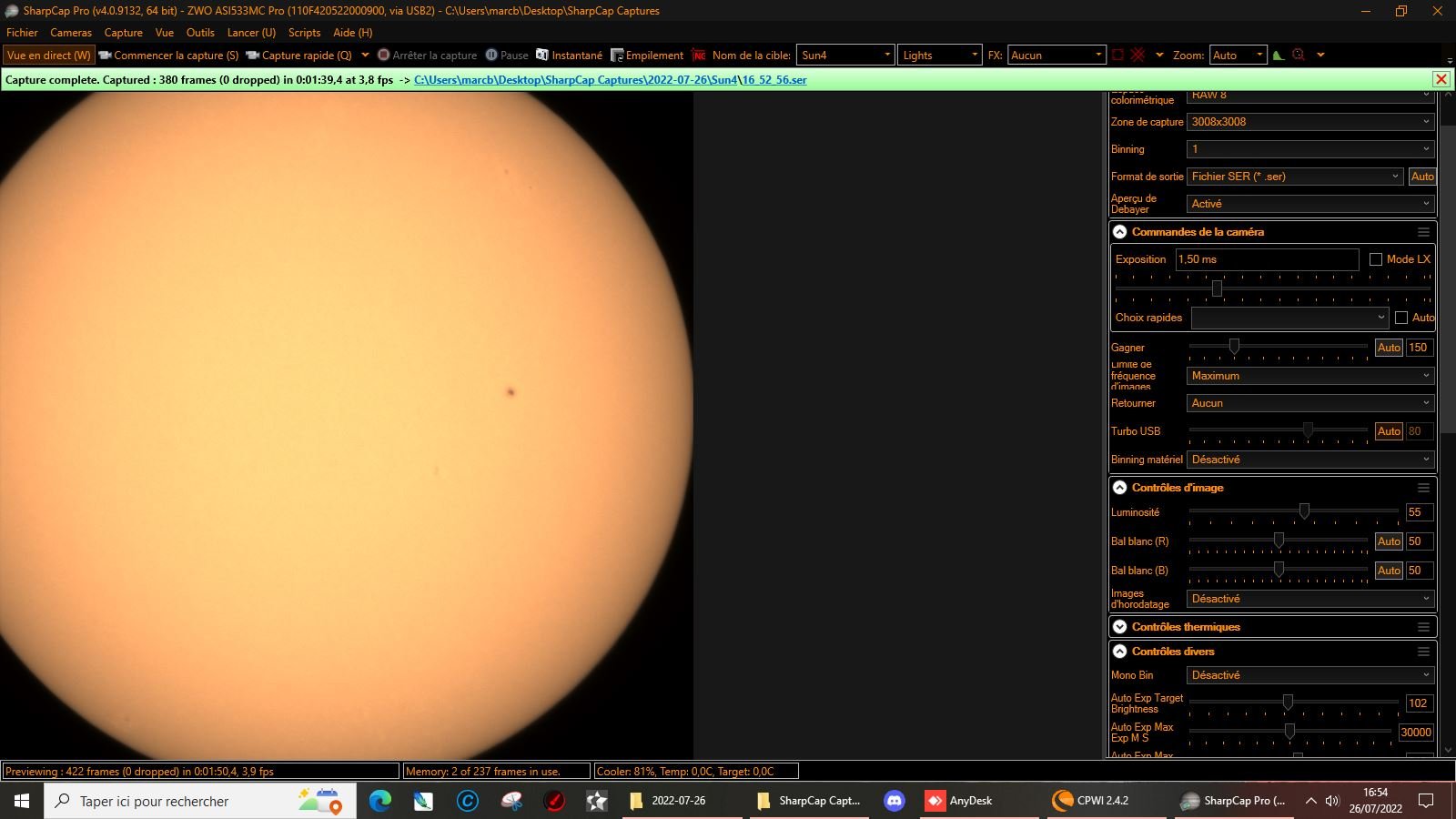Enable the Mode LX checkbox
The width and height of the screenshot is (1456, 819).
[1376, 259]
